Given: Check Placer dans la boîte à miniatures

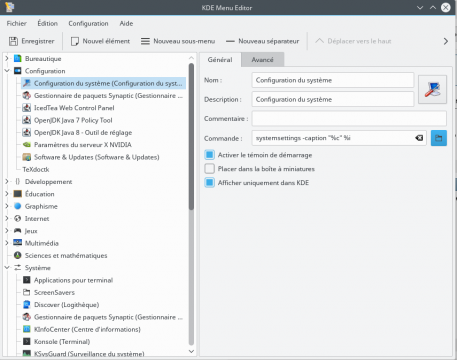Looking at the screenshot, I should pyautogui.click(x=209, y=169).
